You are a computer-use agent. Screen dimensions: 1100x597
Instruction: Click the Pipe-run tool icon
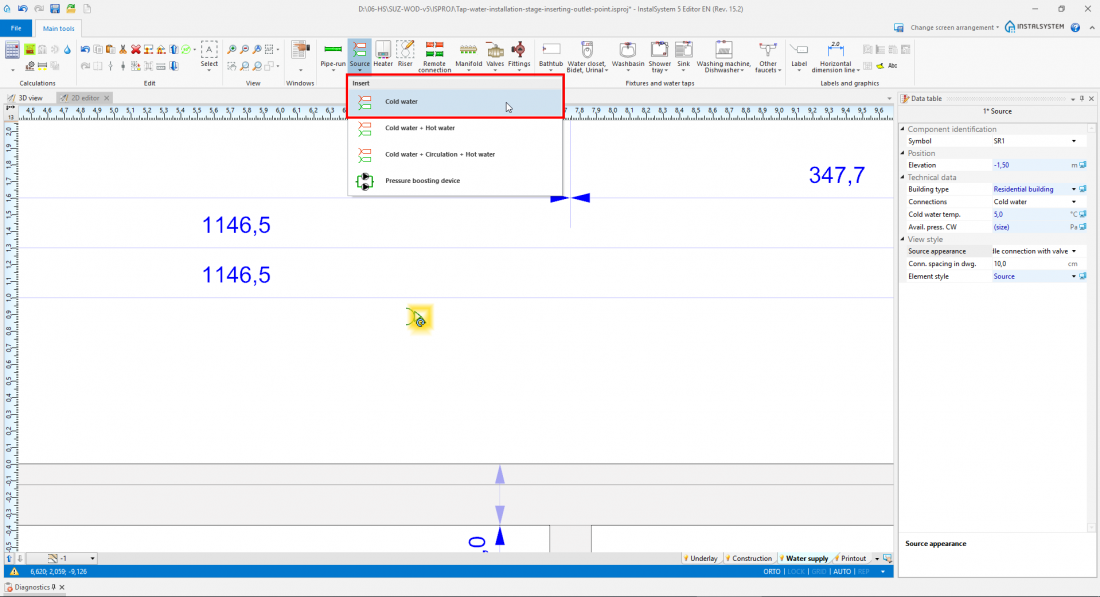pyautogui.click(x=333, y=49)
